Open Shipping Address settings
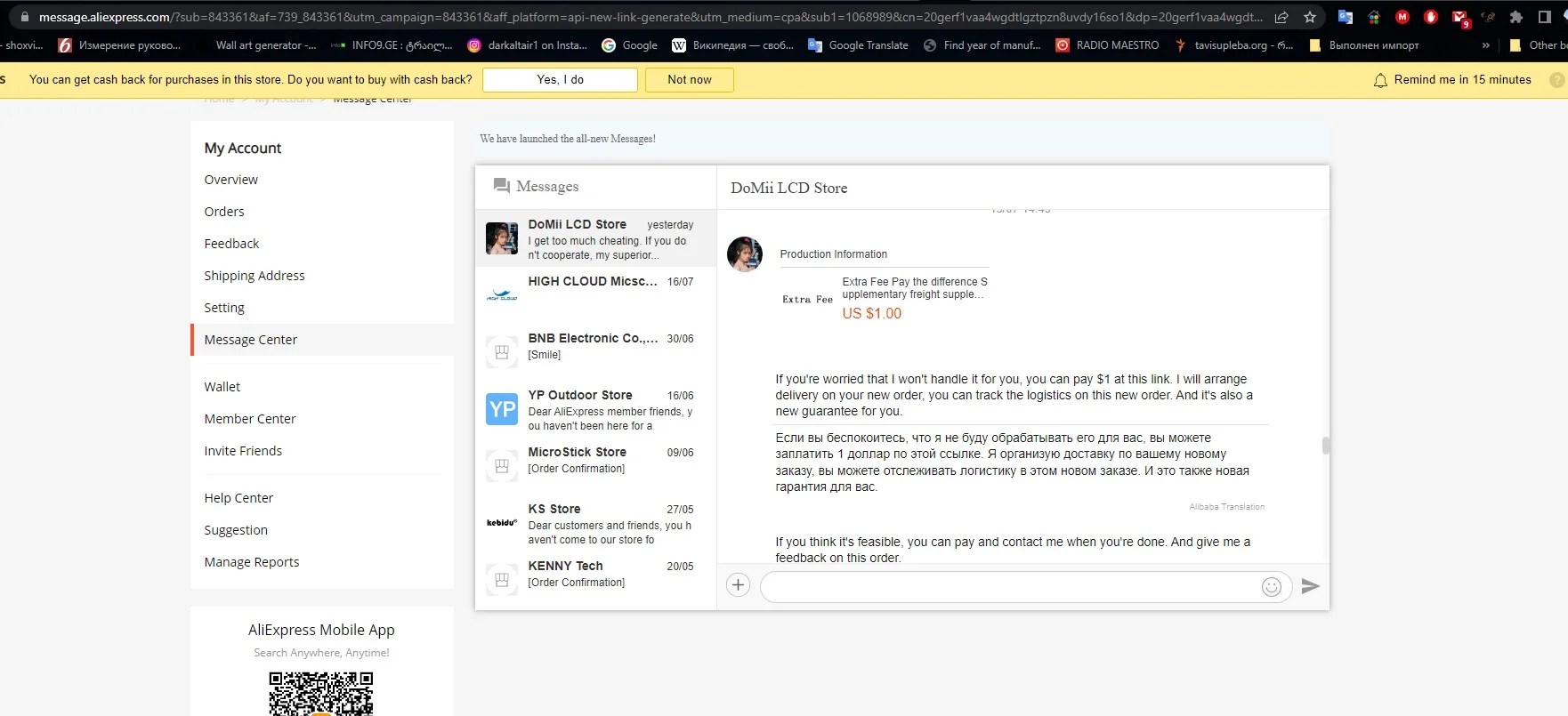This screenshot has height=716, width=1568. [255, 276]
